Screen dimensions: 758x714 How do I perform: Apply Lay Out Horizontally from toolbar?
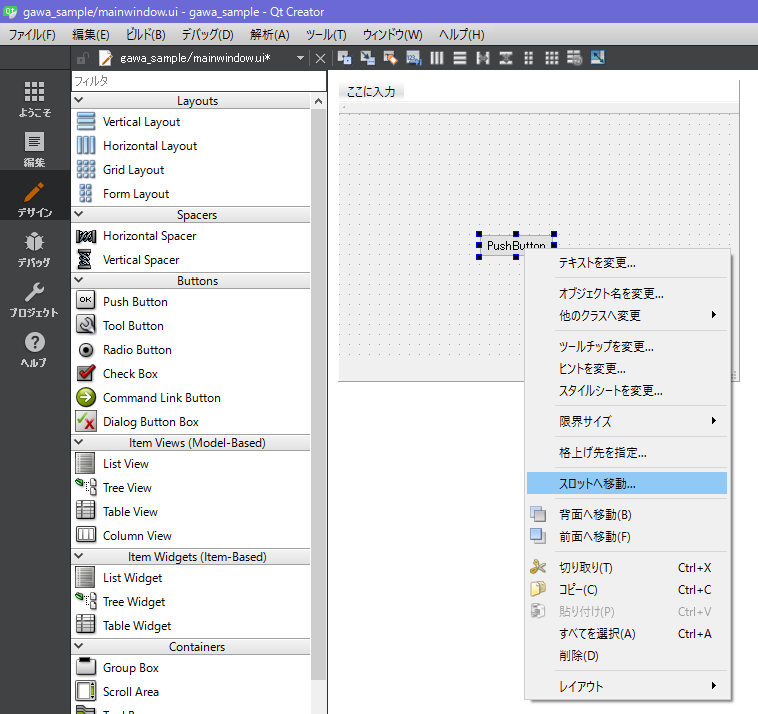(437, 58)
